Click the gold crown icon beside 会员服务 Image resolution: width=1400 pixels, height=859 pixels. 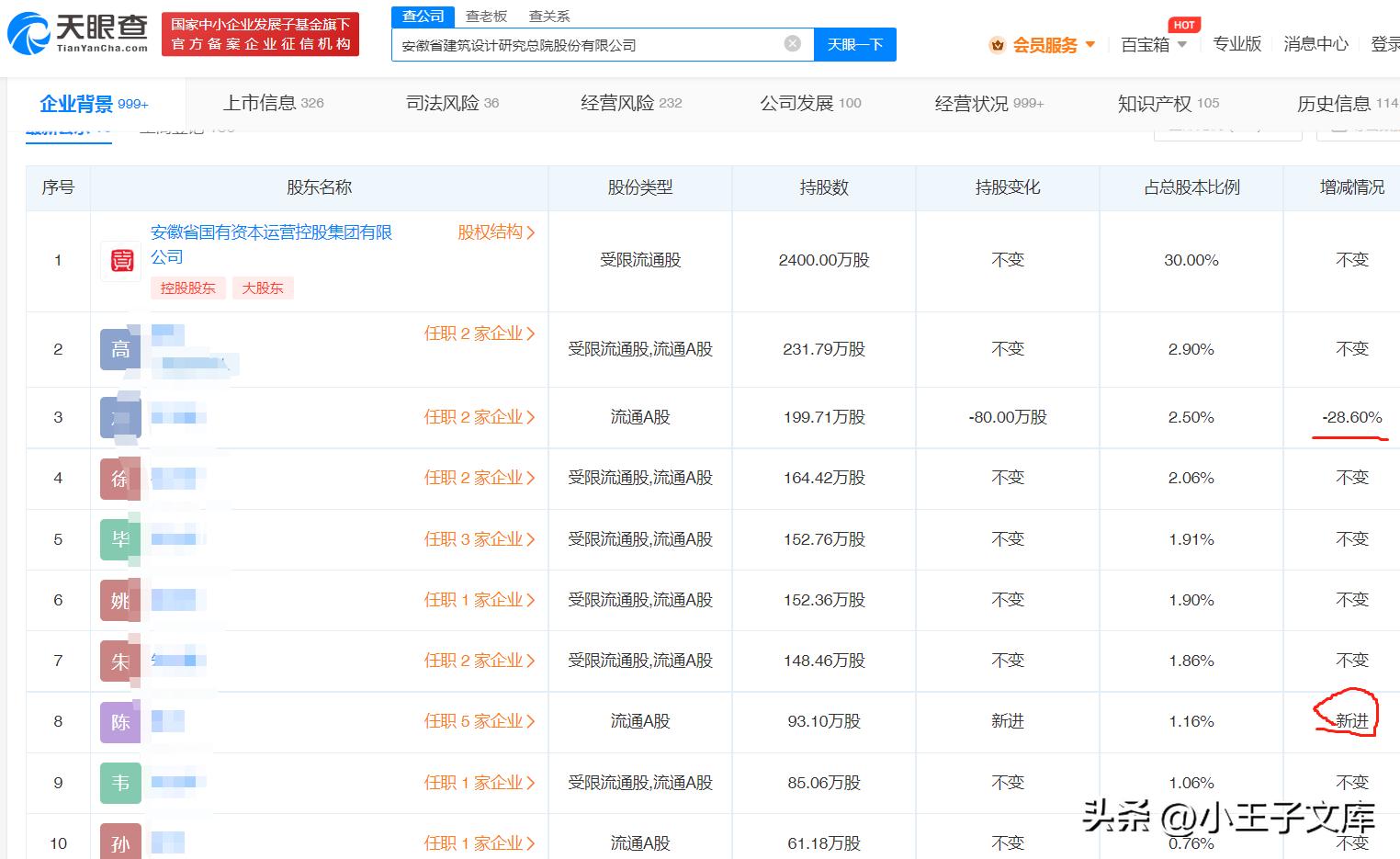coord(997,44)
